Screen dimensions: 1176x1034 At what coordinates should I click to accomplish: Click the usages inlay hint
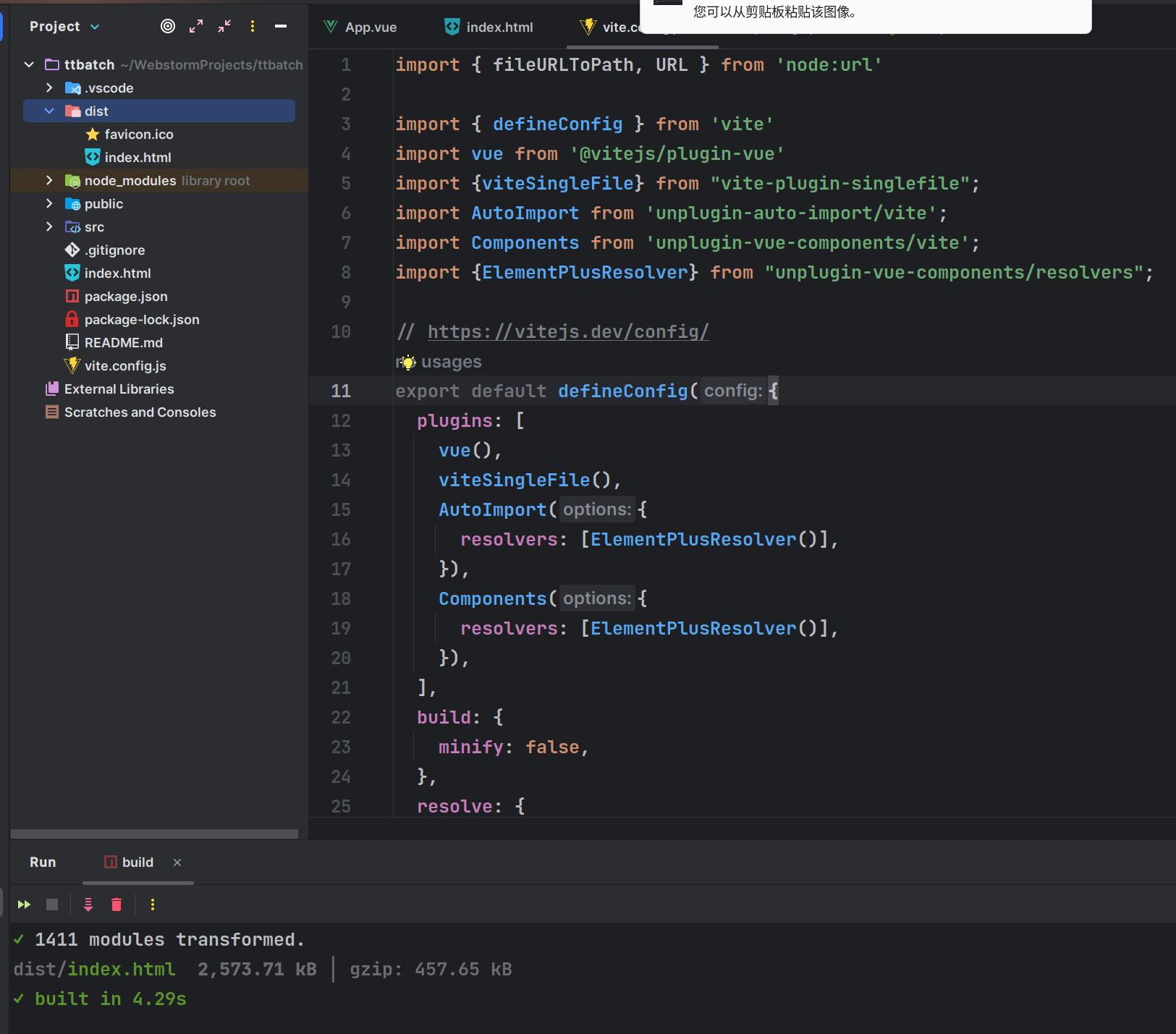pos(451,361)
